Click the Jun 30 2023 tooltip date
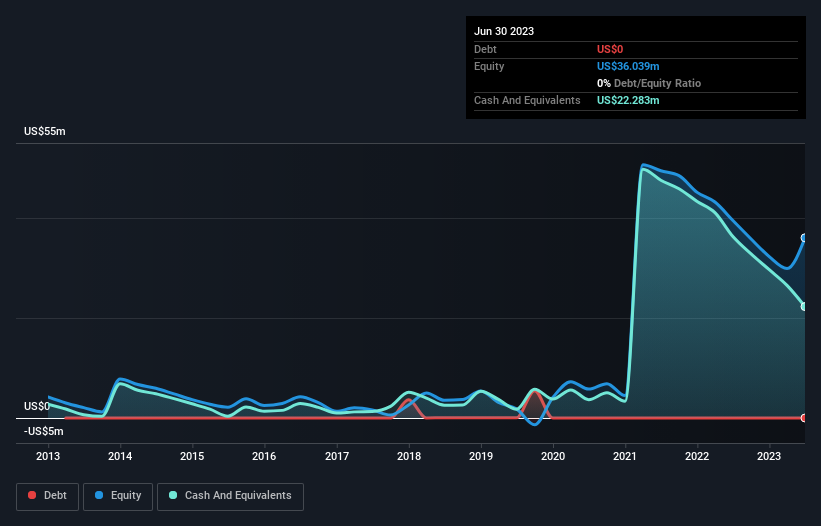The height and width of the screenshot is (526, 821). click(504, 31)
